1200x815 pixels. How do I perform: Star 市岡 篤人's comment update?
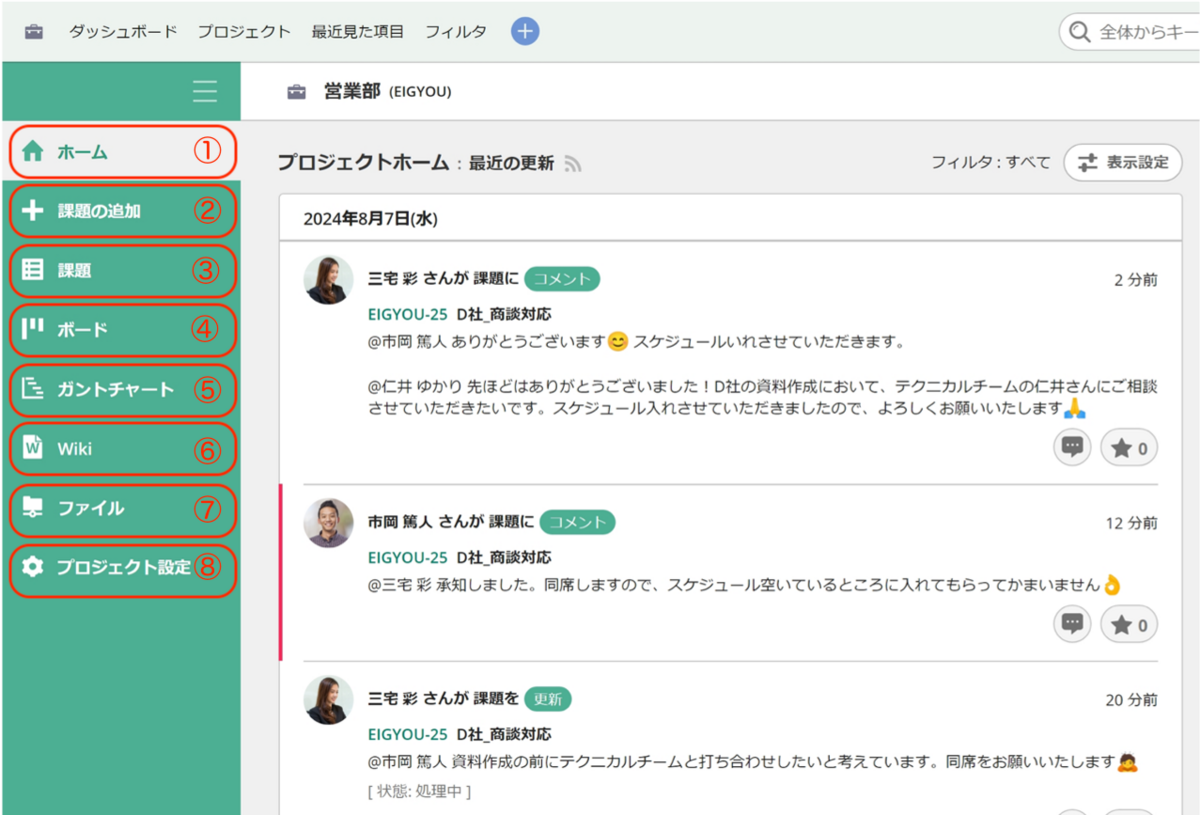(x=1128, y=624)
